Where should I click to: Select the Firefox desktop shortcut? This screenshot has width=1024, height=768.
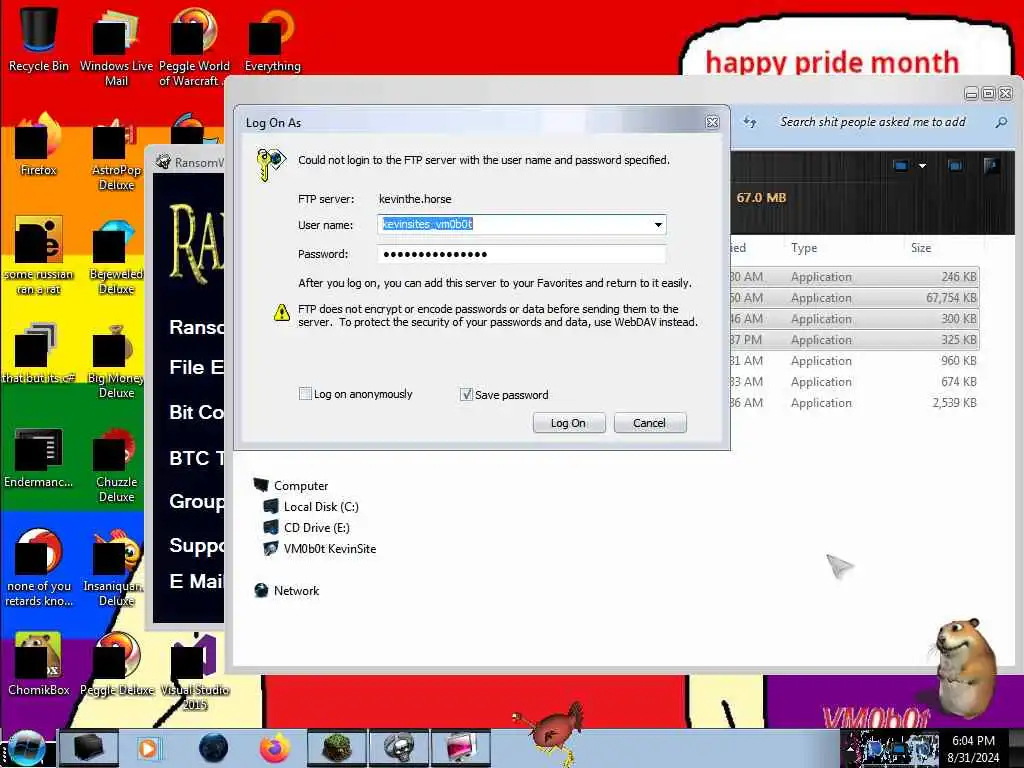(39, 145)
